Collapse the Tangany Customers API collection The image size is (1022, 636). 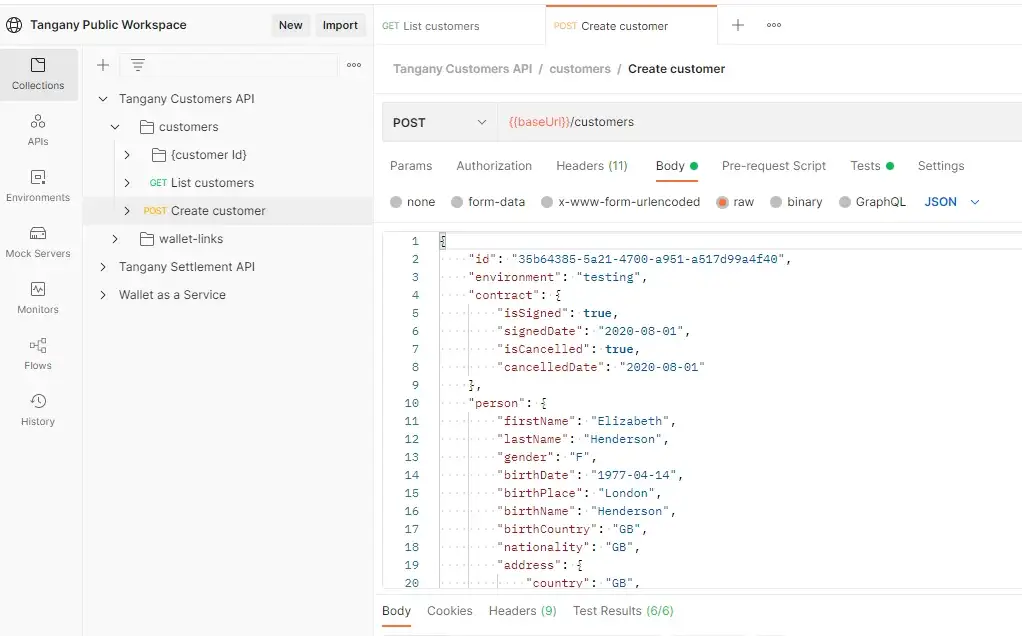102,99
